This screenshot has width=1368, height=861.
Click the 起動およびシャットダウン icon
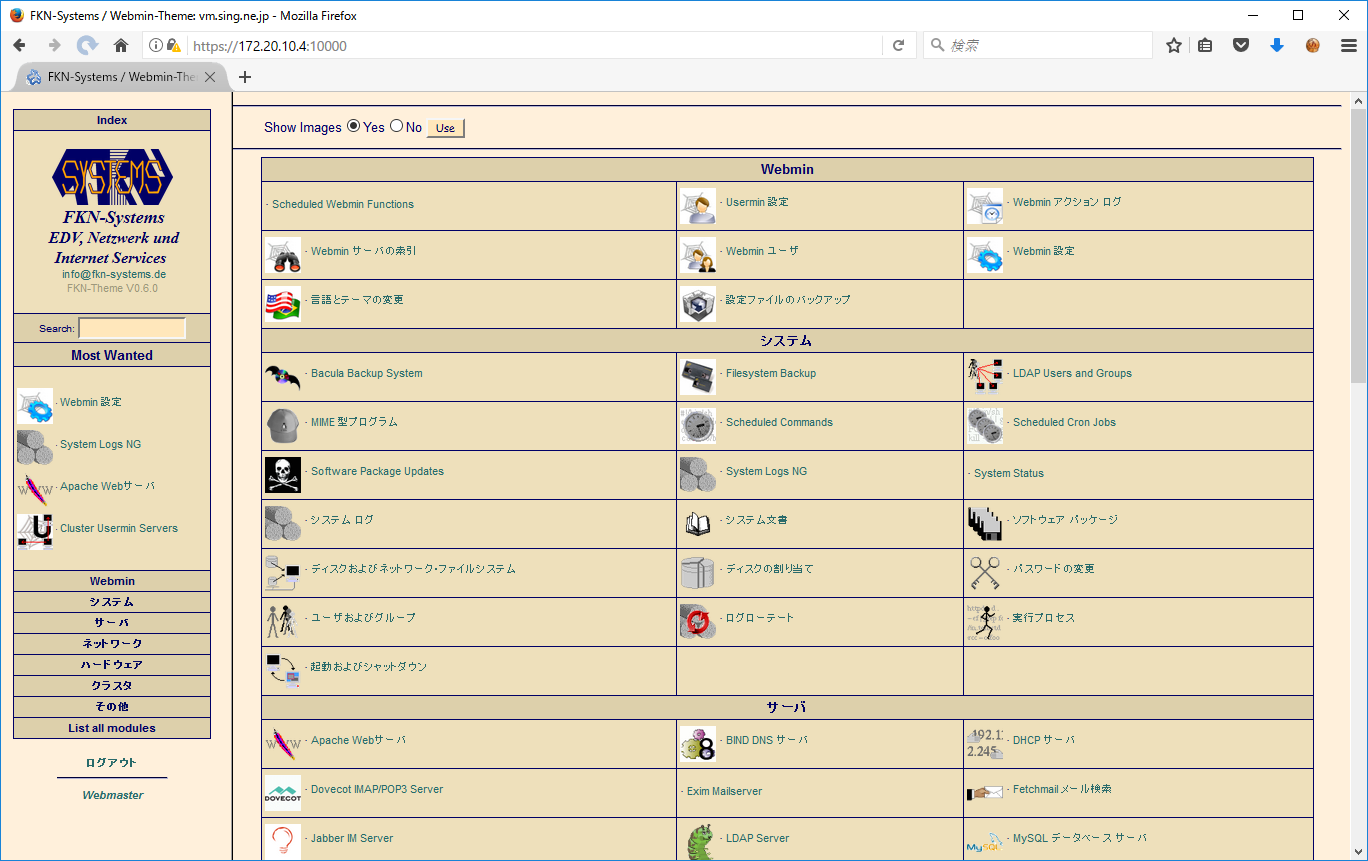pyautogui.click(x=283, y=671)
